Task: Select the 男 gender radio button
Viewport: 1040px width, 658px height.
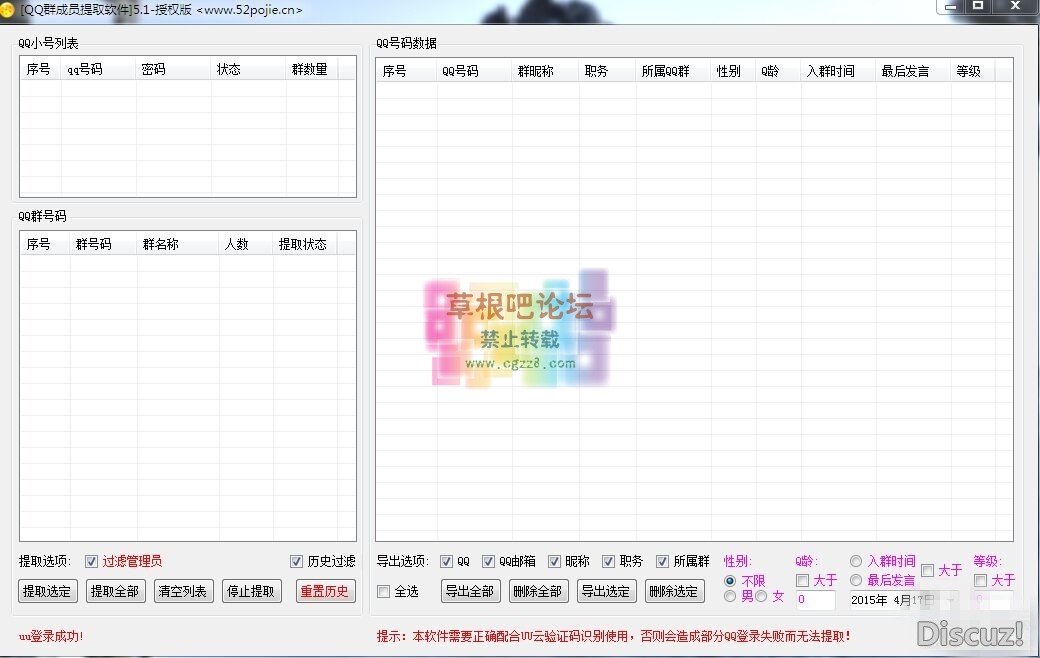Action: pos(730,596)
